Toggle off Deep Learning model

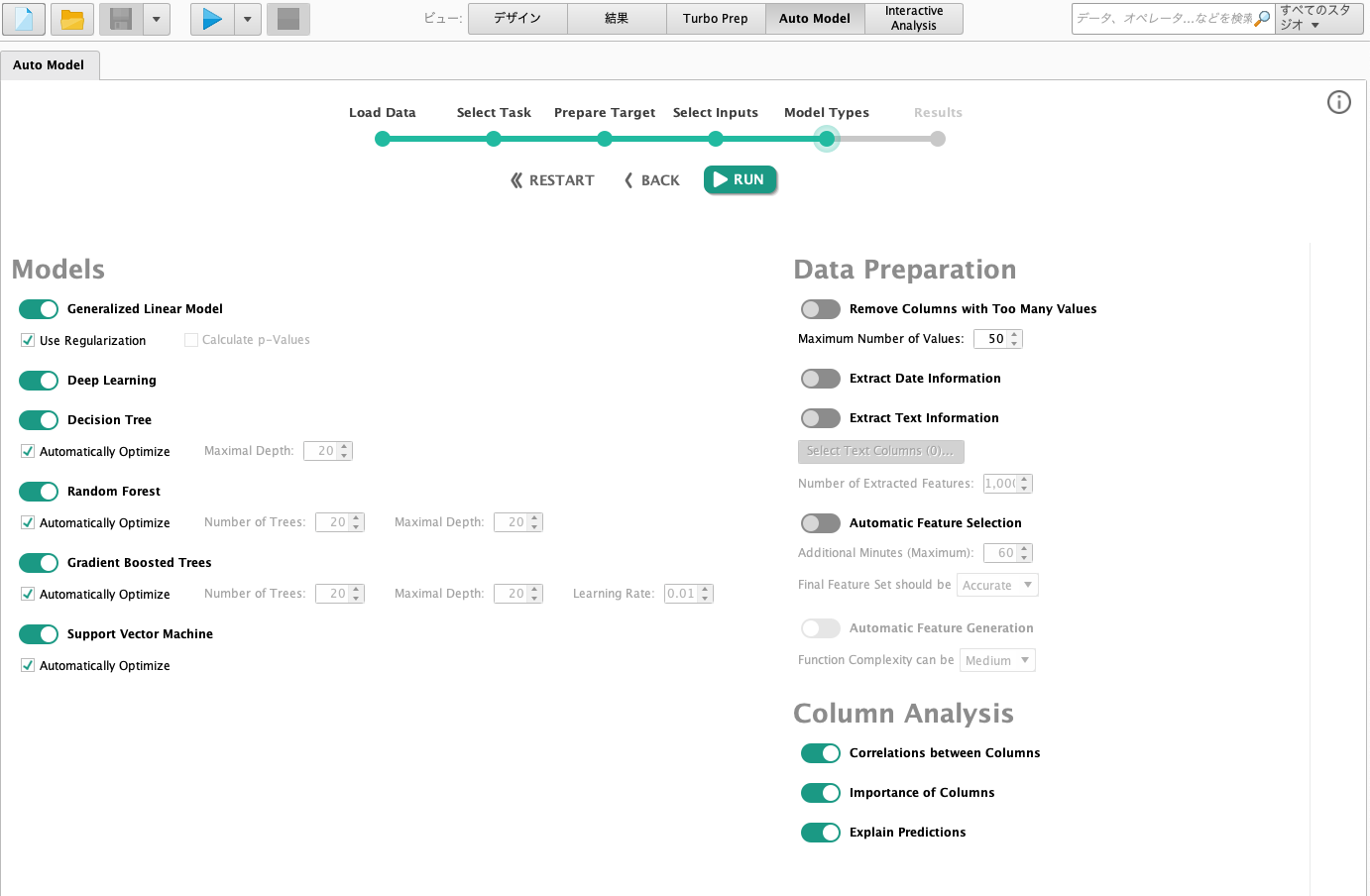click(39, 381)
